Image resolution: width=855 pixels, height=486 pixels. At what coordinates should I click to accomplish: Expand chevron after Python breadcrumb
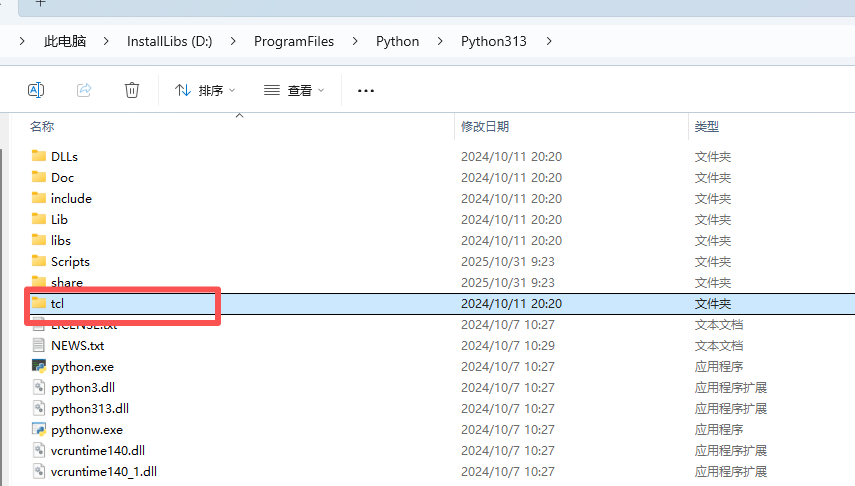click(x=440, y=41)
